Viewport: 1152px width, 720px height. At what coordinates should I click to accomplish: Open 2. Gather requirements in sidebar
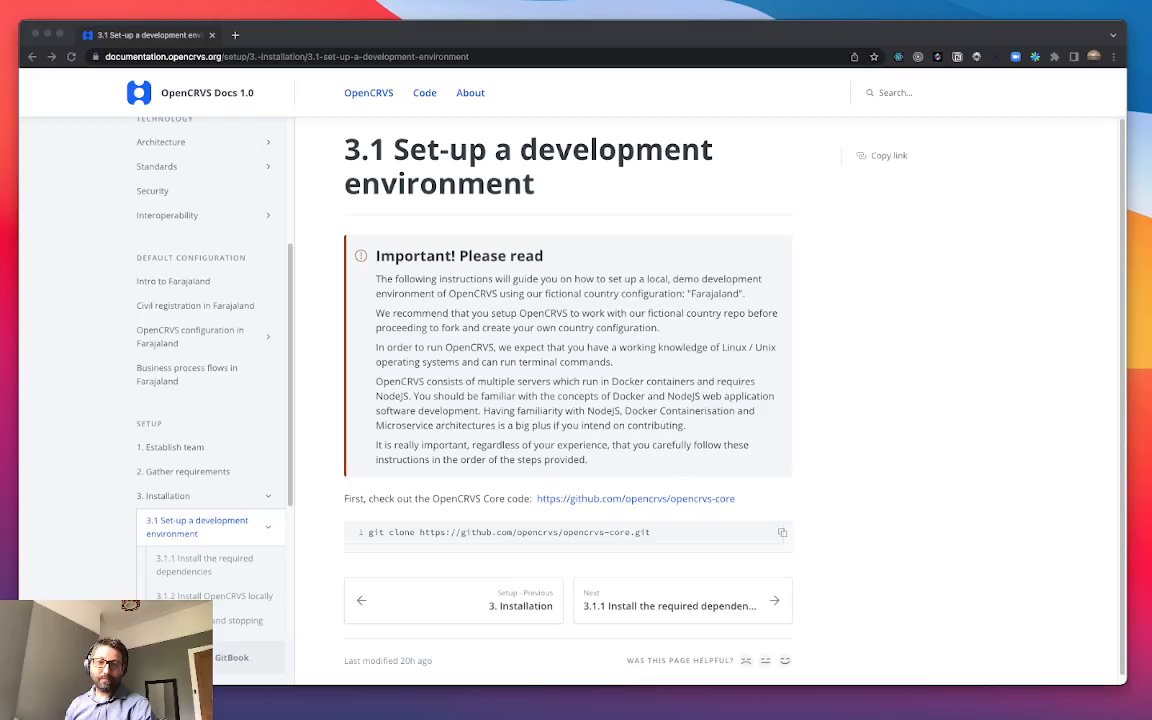coord(183,472)
